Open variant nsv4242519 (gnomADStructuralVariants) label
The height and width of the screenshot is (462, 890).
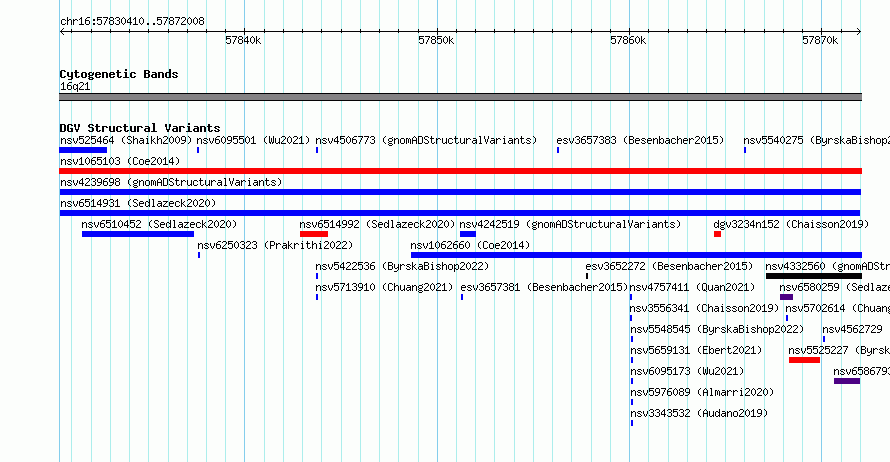pos(570,224)
